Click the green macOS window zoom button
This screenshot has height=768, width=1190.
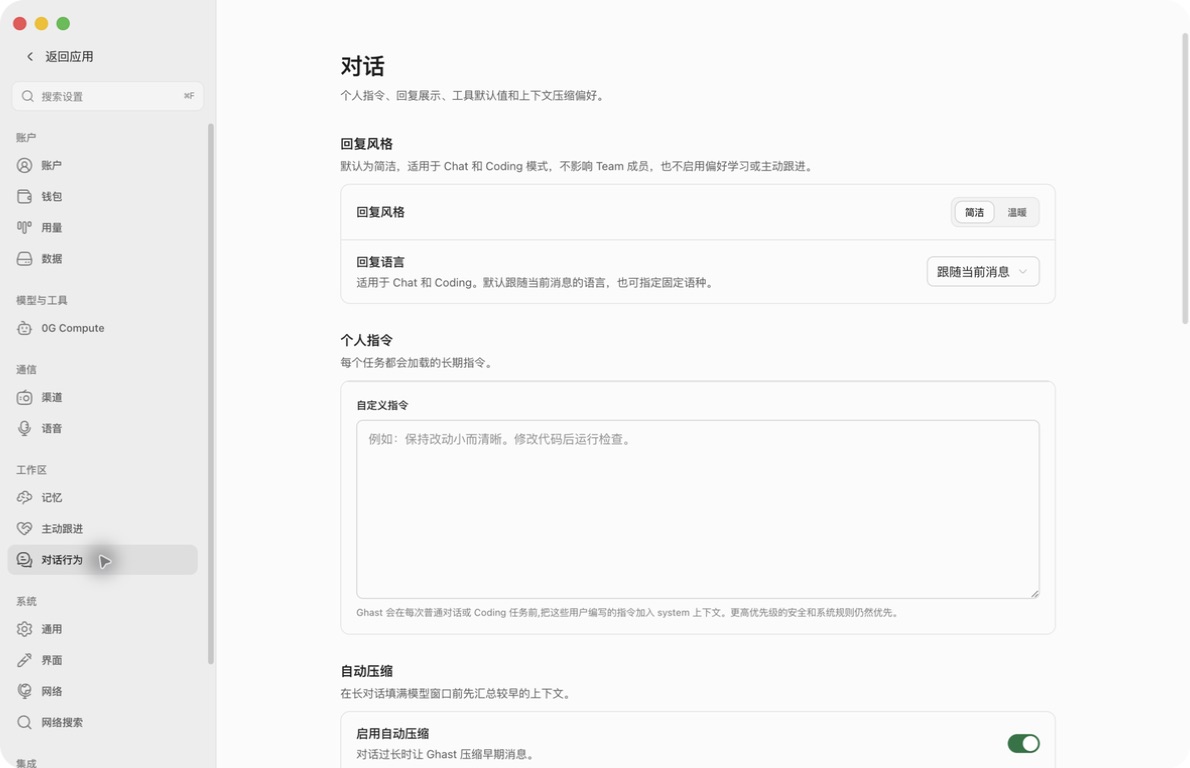[63, 24]
